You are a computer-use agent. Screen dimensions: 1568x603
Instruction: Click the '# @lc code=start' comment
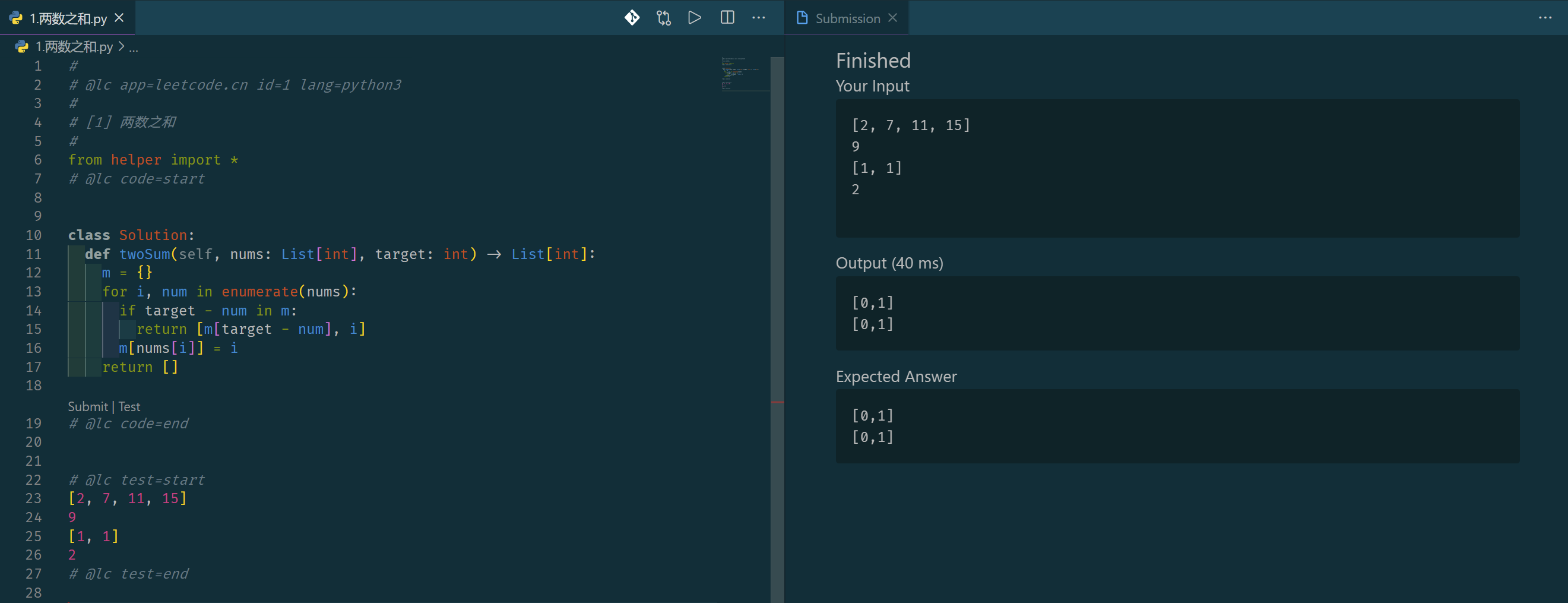point(137,179)
